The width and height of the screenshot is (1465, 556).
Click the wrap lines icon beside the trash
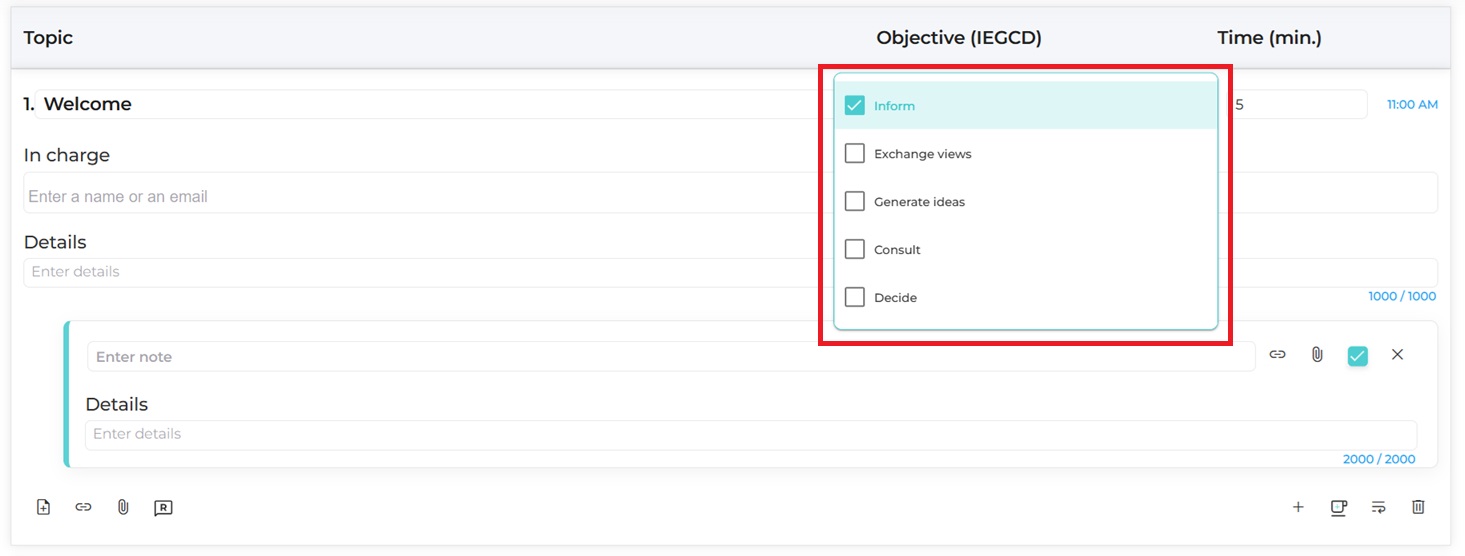point(1378,507)
